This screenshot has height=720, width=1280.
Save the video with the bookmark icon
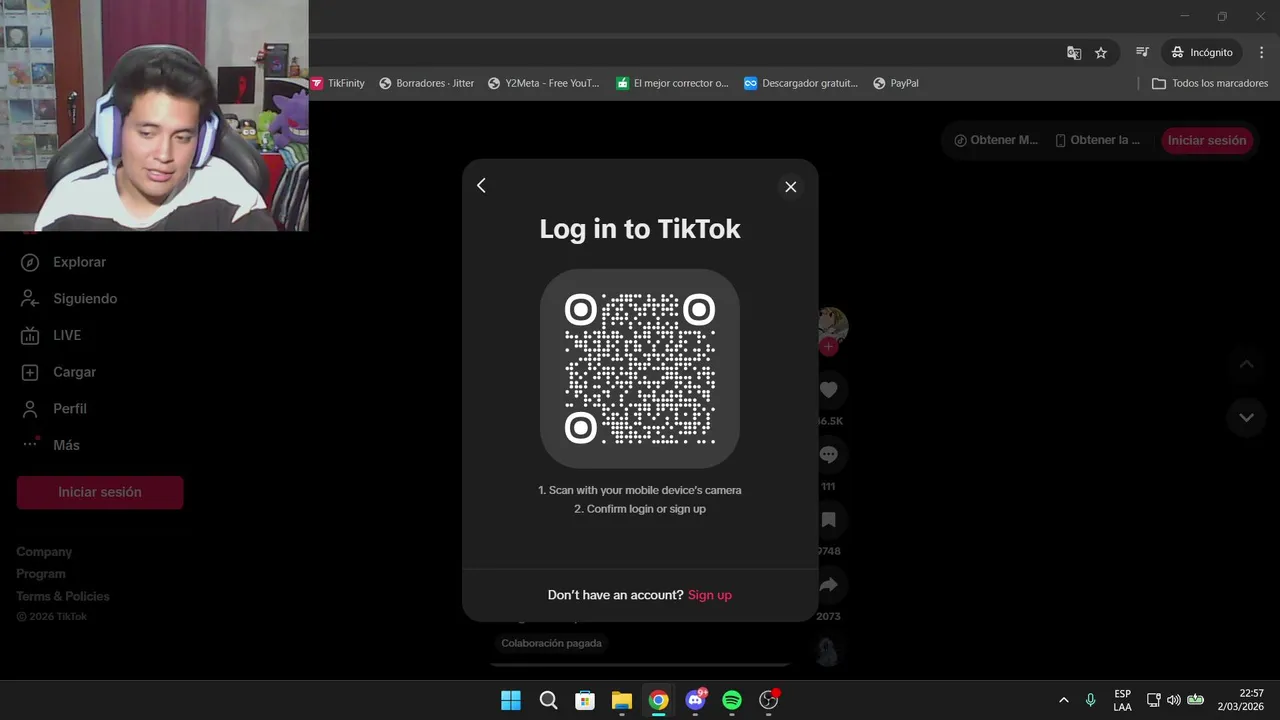click(828, 520)
